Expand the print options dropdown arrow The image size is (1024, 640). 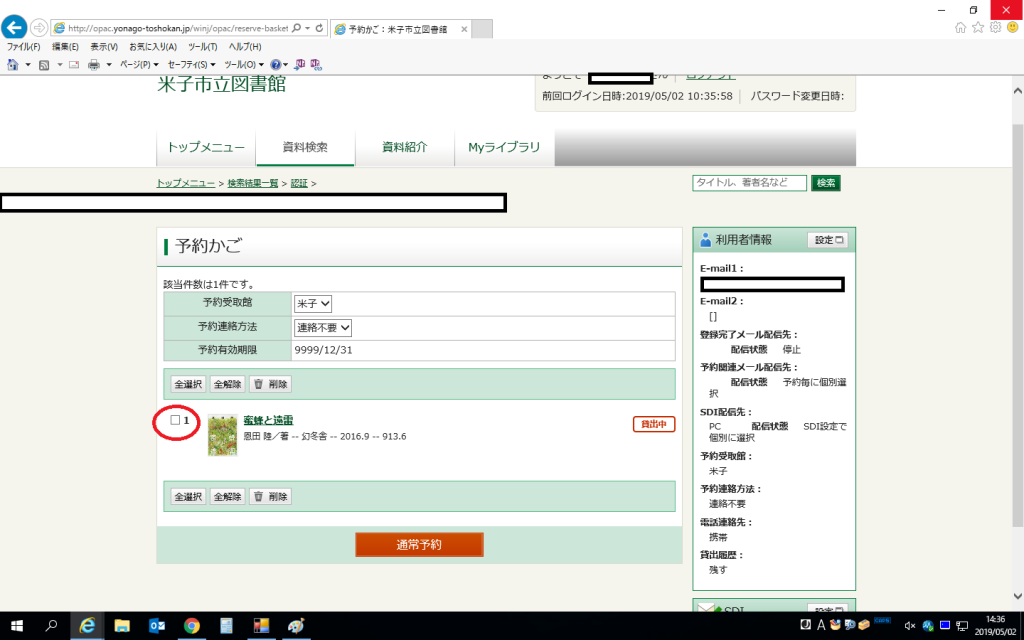coord(109,65)
